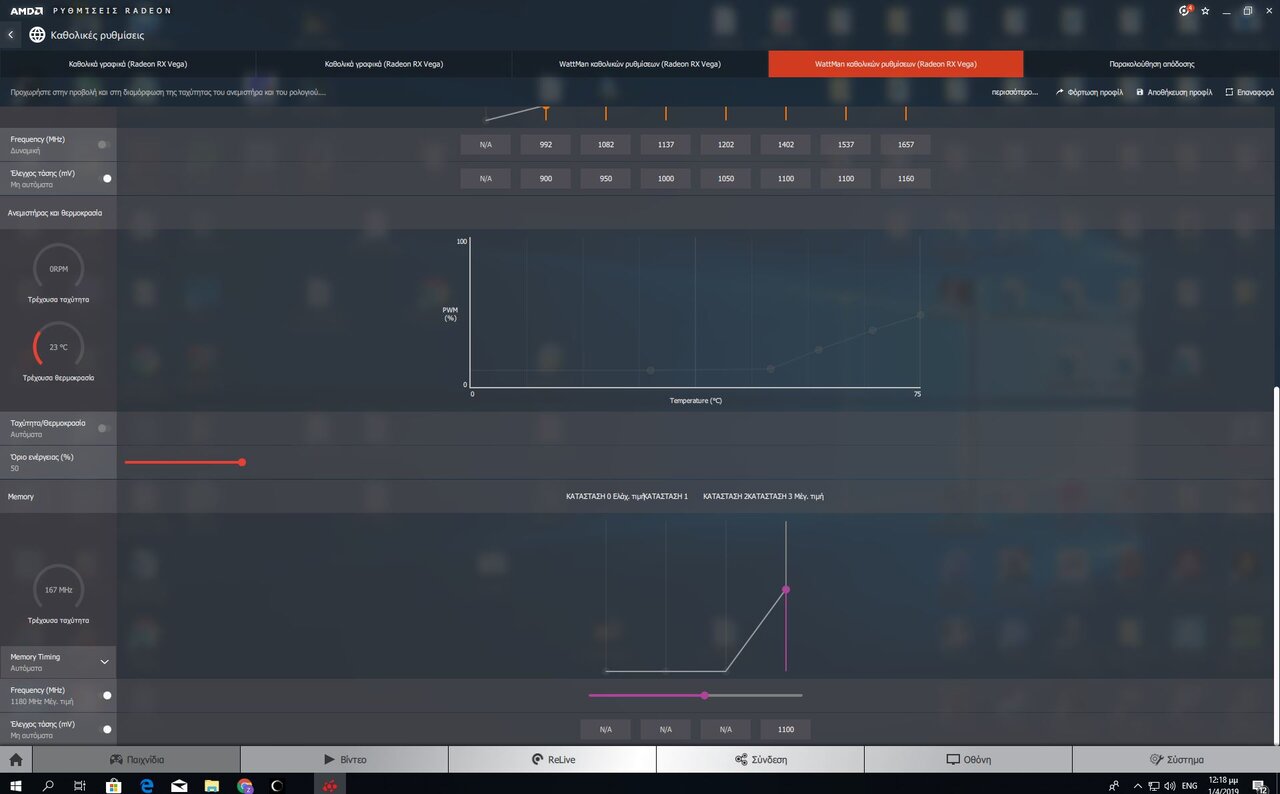Open Σύνδεση section in bottom bar
Viewport: 1280px width, 794px height.
pos(760,760)
